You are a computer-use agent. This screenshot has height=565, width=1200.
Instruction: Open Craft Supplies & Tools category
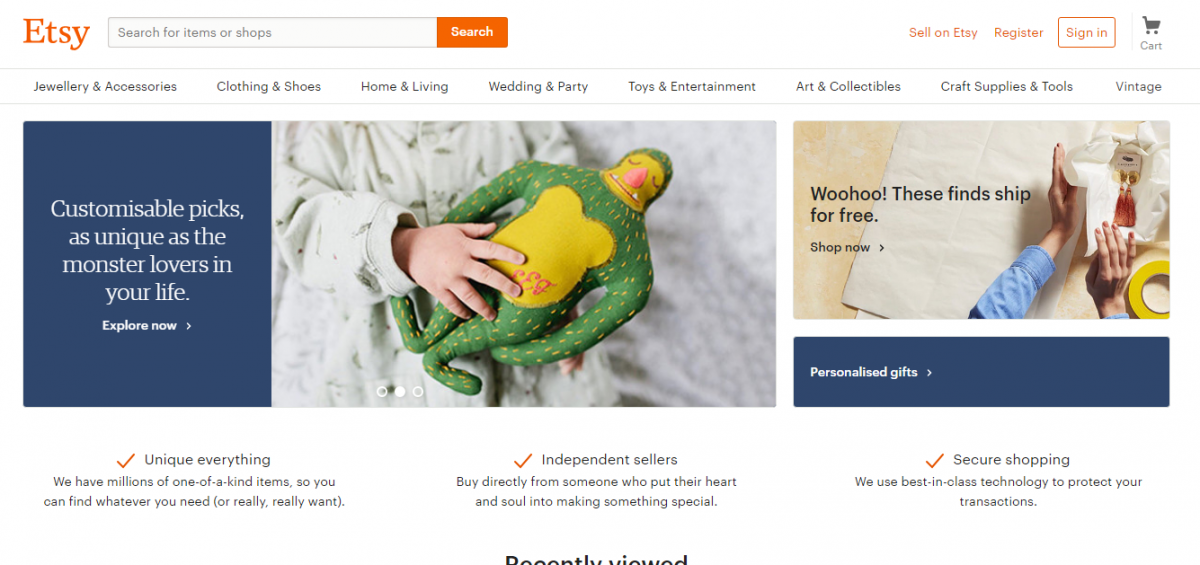point(1007,87)
